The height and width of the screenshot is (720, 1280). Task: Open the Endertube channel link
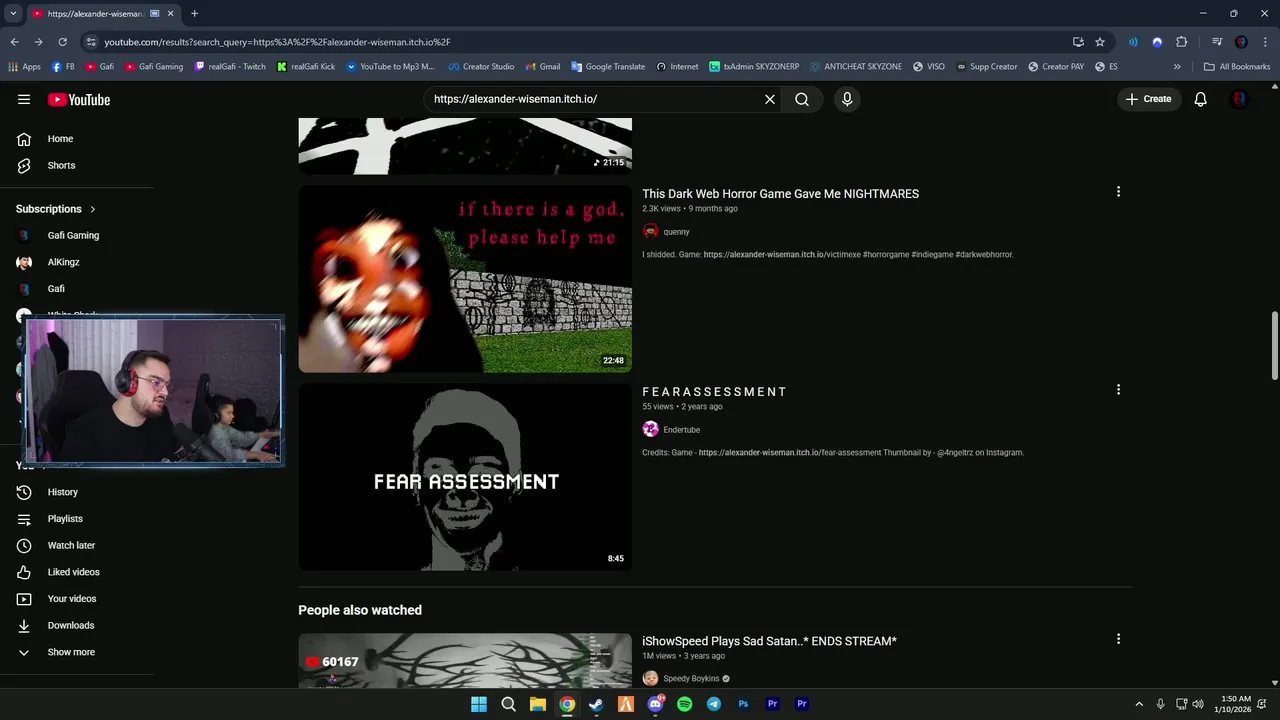[681, 430]
